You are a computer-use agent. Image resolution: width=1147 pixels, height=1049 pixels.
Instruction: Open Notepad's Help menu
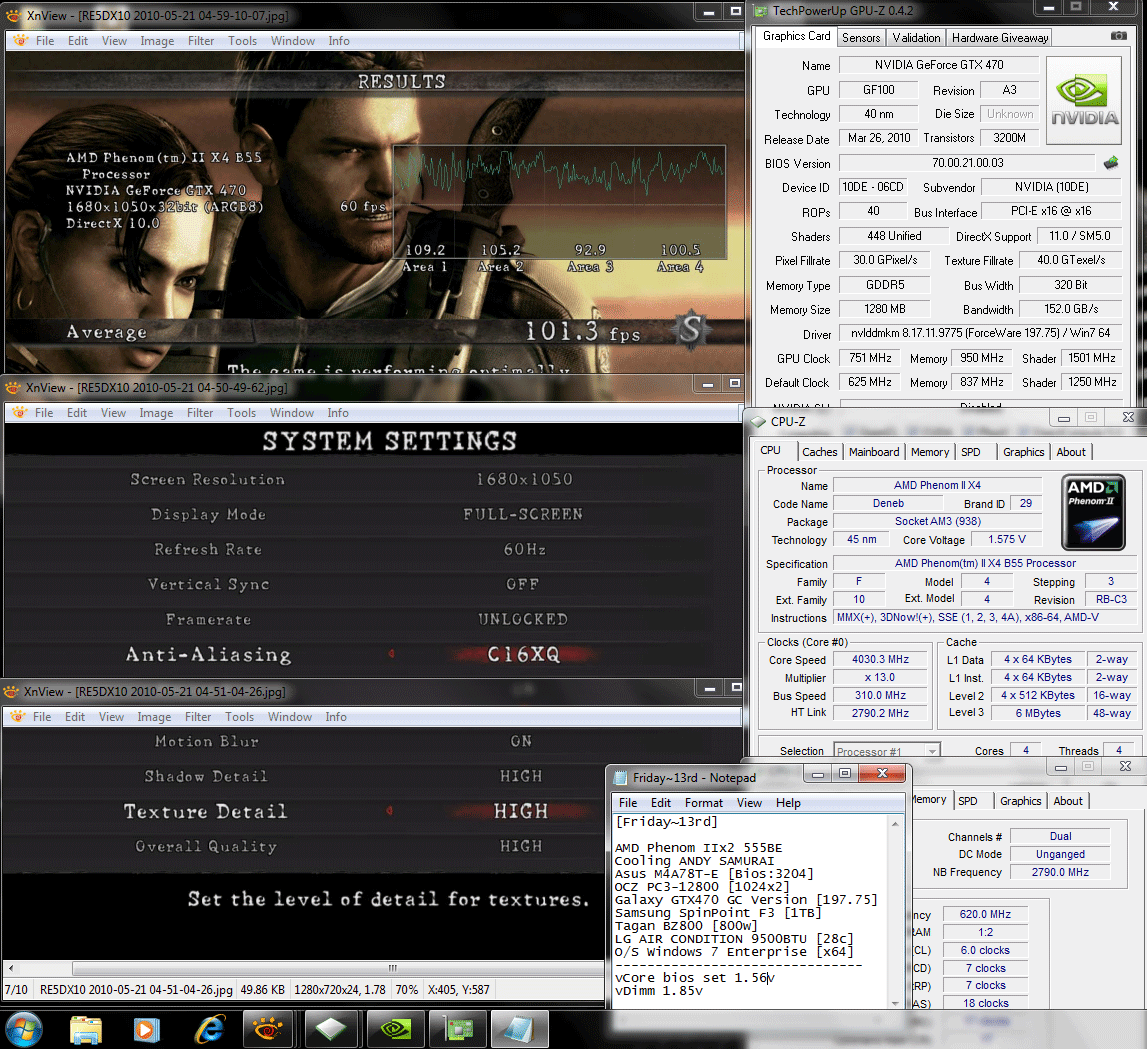coord(788,802)
